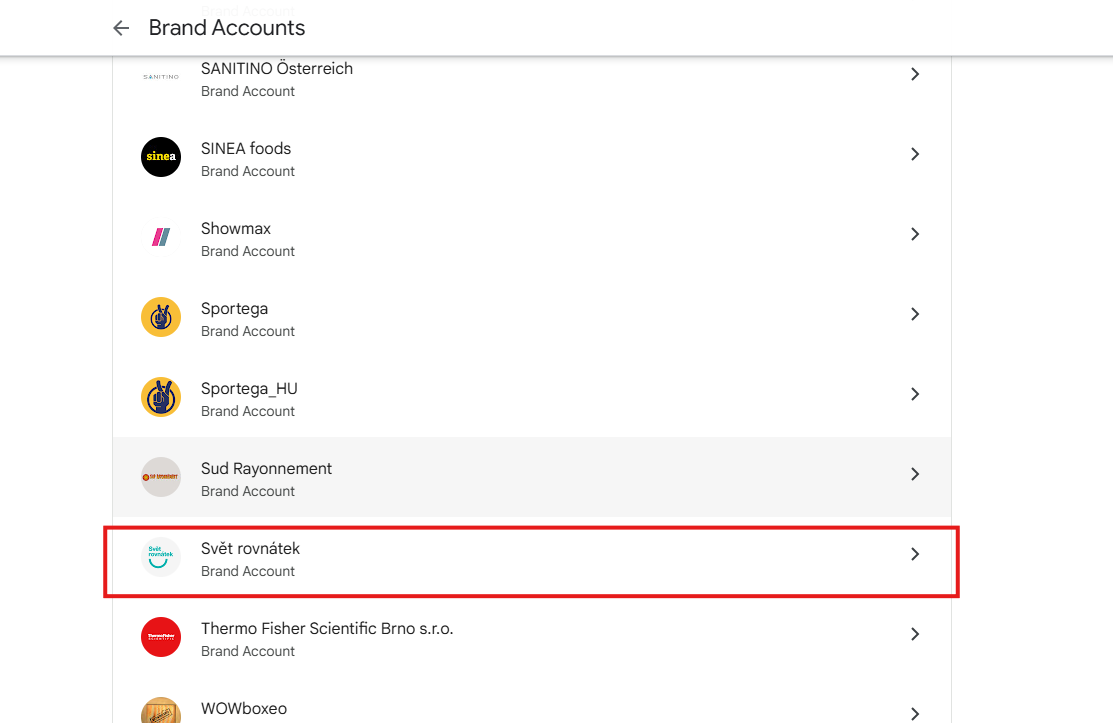This screenshot has height=723, width=1113.
Task: Go back using the arrow beside Brand Accounts
Action: pyautogui.click(x=121, y=28)
